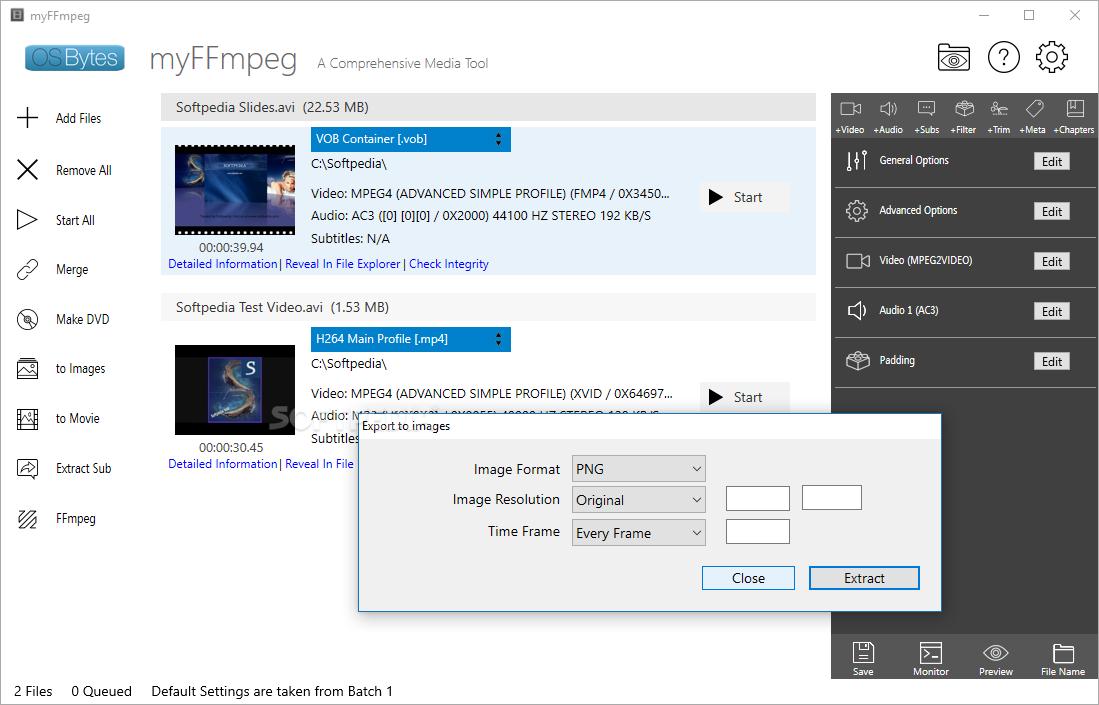This screenshot has width=1099, height=705.
Task: Click the OSBytes logo
Action: pos(75,58)
